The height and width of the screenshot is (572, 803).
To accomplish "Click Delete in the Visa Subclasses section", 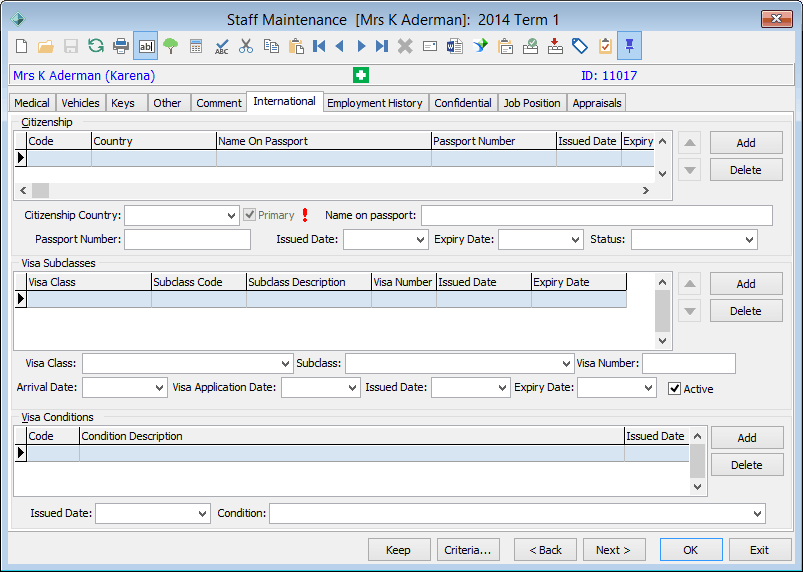I will click(x=746, y=311).
